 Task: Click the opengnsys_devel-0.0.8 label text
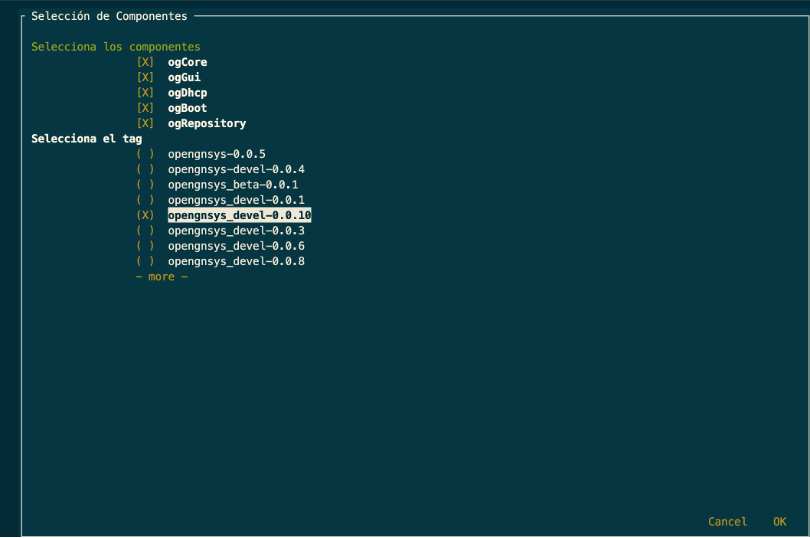coord(236,262)
